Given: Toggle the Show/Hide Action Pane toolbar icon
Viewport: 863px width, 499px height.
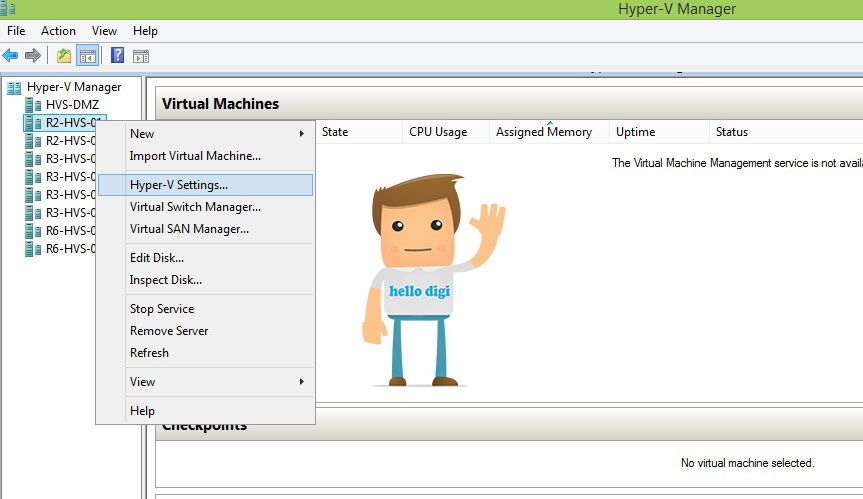Looking at the screenshot, I should pyautogui.click(x=141, y=56).
